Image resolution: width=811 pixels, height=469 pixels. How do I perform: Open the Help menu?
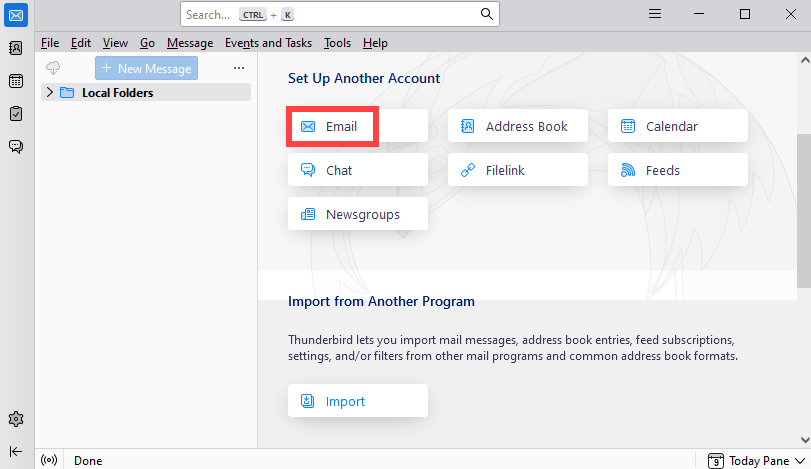(x=375, y=43)
